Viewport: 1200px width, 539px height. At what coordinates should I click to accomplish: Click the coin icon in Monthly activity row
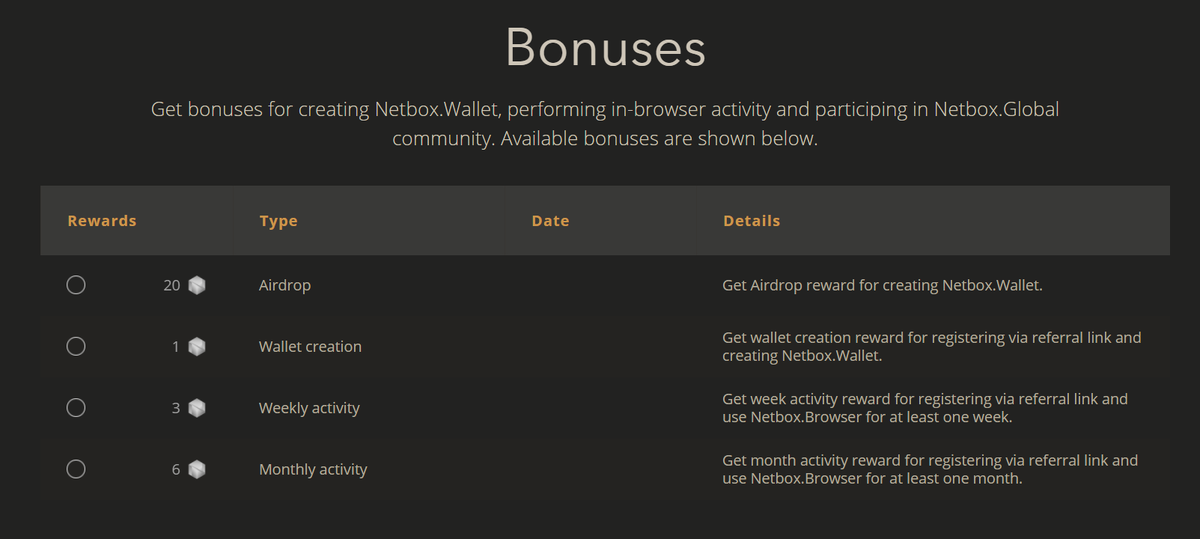pos(197,469)
